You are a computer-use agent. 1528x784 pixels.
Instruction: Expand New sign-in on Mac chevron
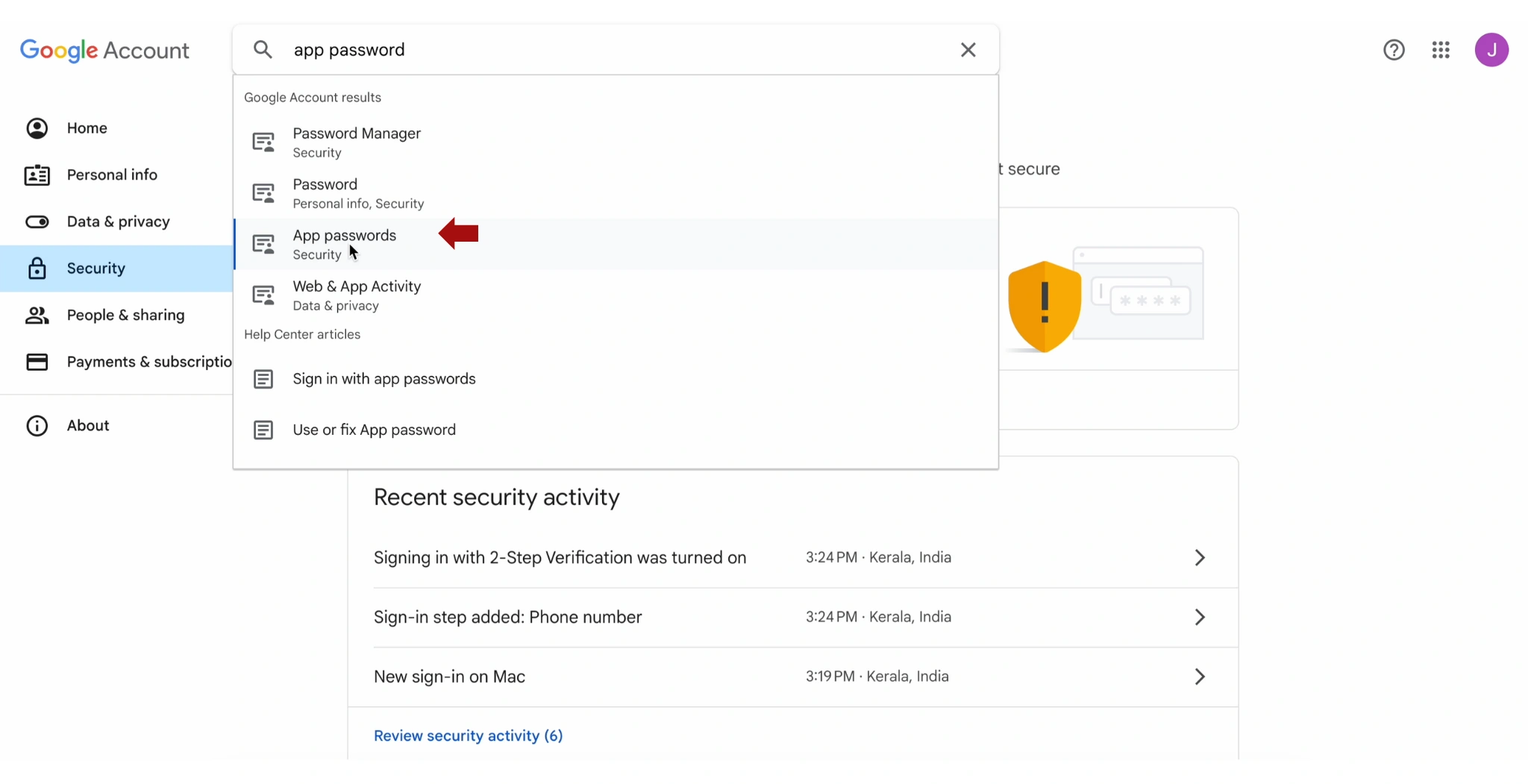[x=1199, y=677]
